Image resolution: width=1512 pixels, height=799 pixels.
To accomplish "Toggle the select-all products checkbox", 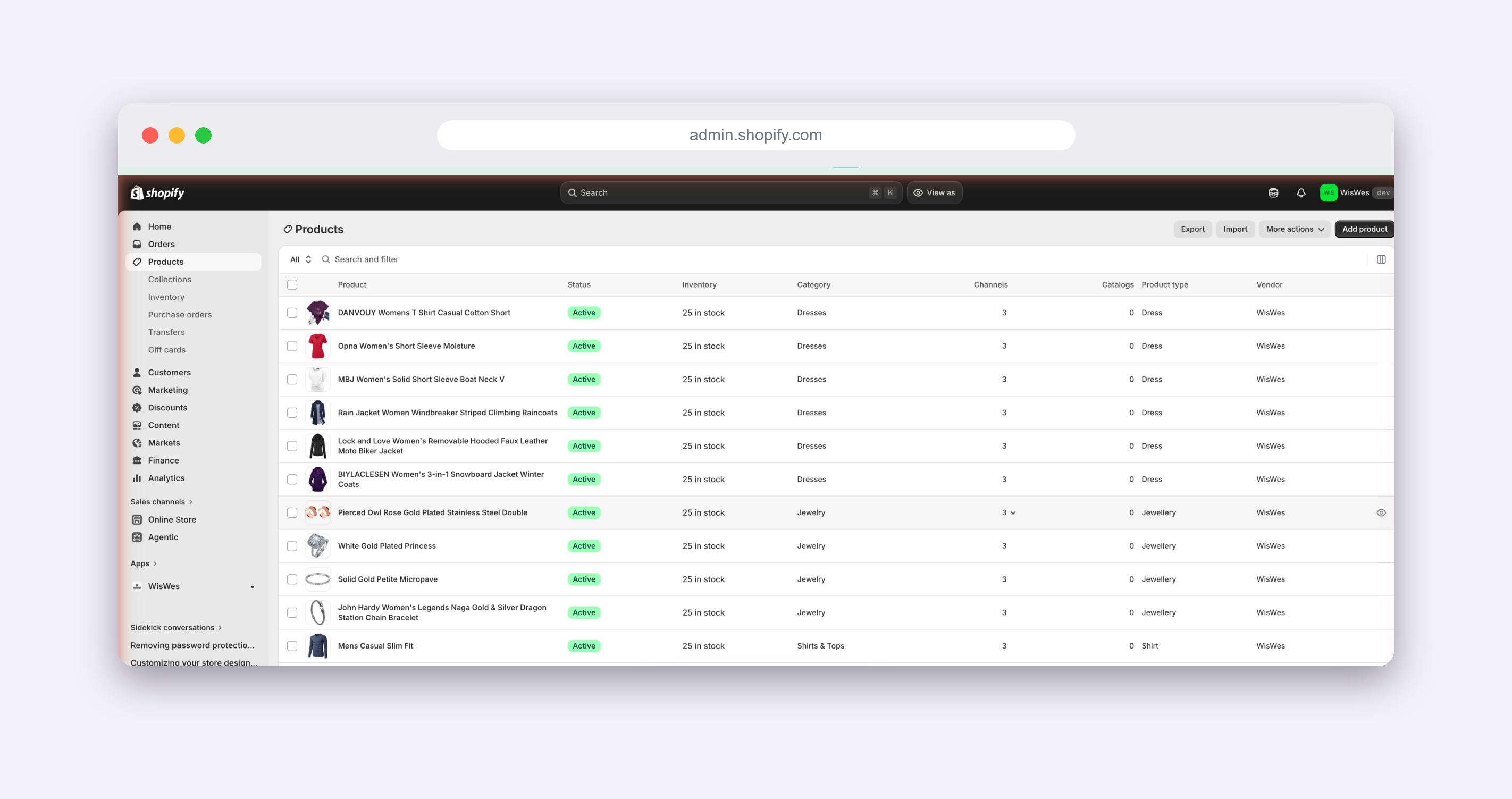I will 292,285.
